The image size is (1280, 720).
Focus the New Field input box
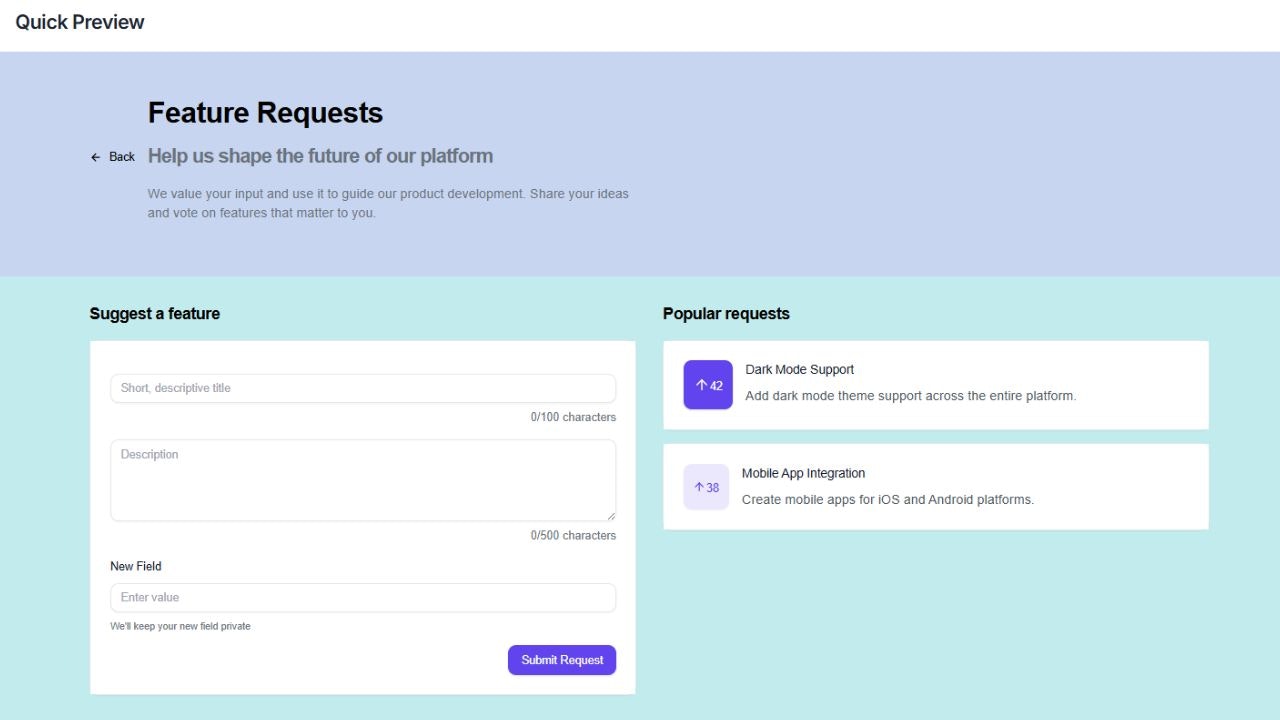click(363, 597)
